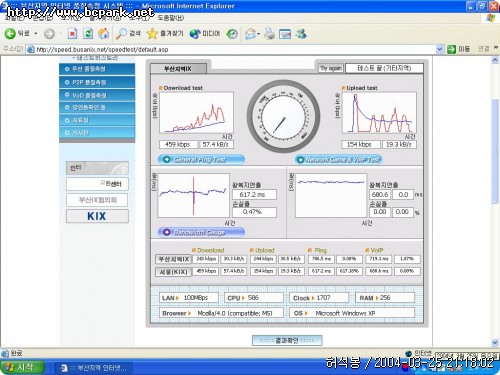Open the 미디어 media pane
Screen dimensions: 500x375
[205, 34]
